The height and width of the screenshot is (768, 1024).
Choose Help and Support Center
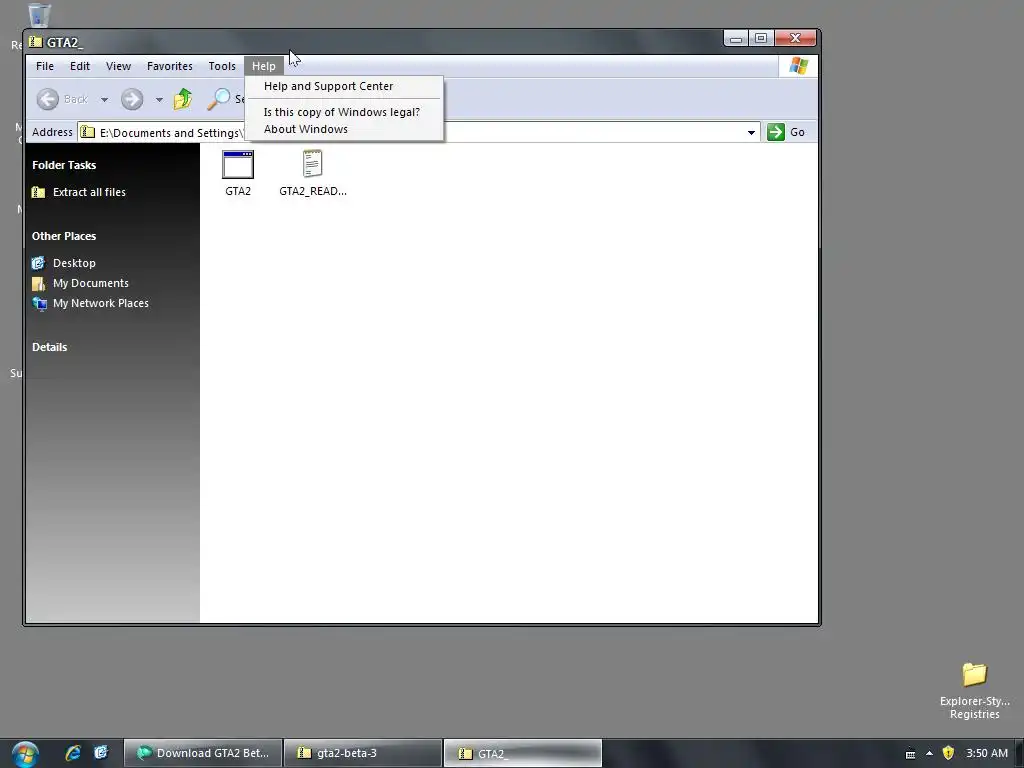344,86
